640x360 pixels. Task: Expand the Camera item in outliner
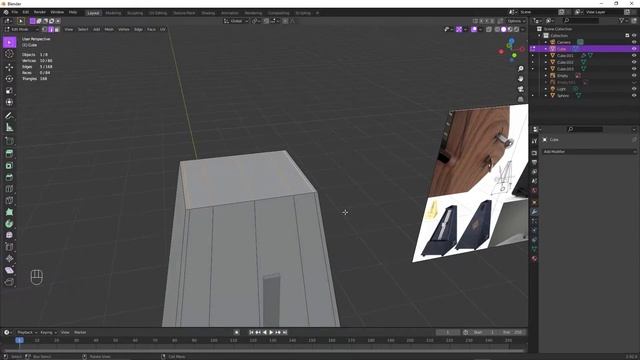click(546, 42)
